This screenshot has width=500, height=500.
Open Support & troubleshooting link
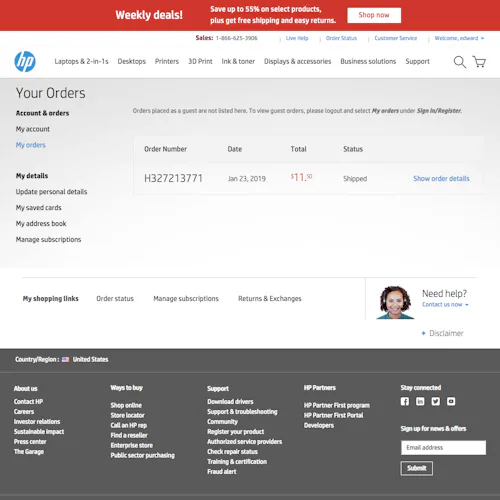[x=242, y=412]
